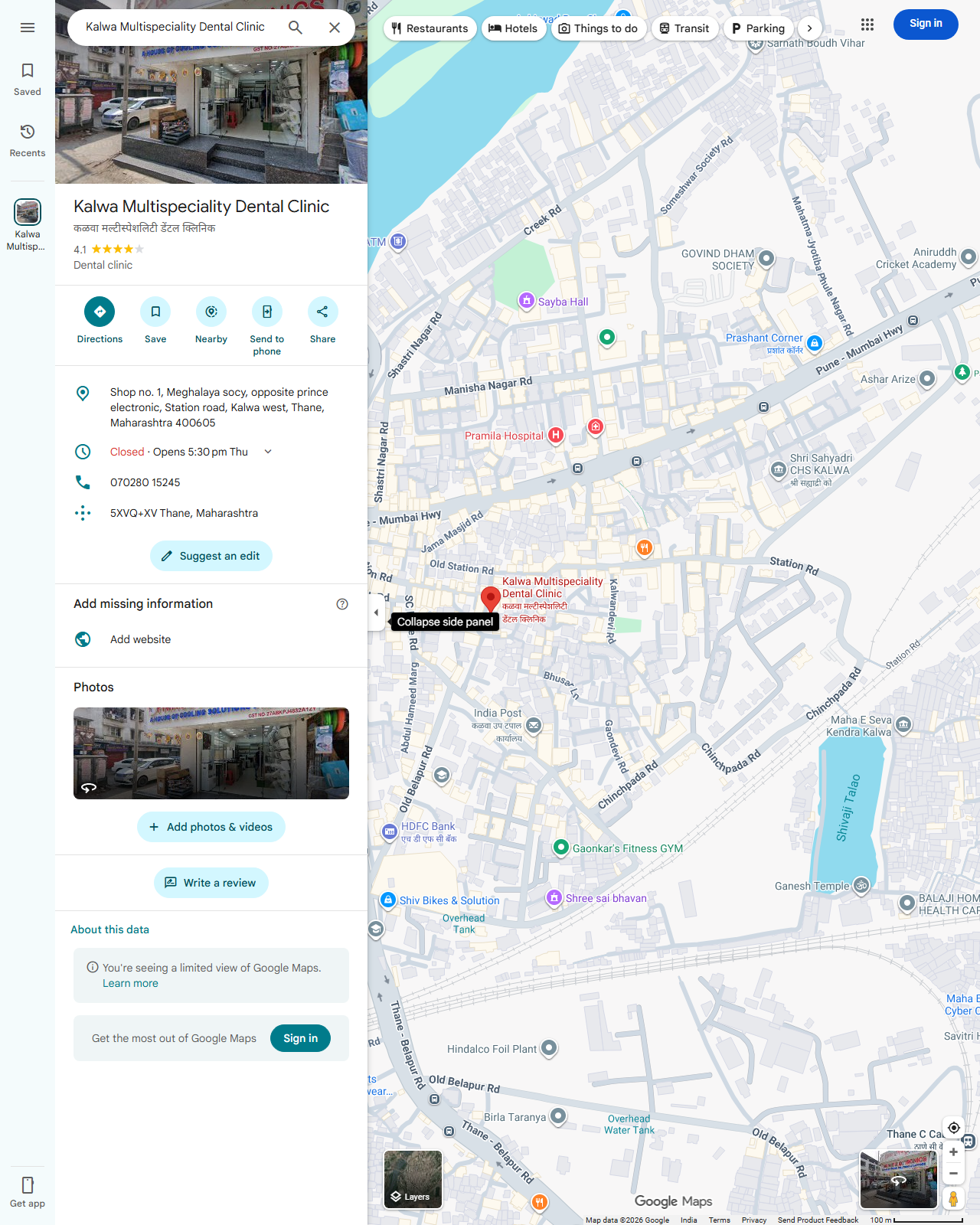The width and height of the screenshot is (980, 1225).
Task: Open the storefront photo under Photos
Action: 211,753
